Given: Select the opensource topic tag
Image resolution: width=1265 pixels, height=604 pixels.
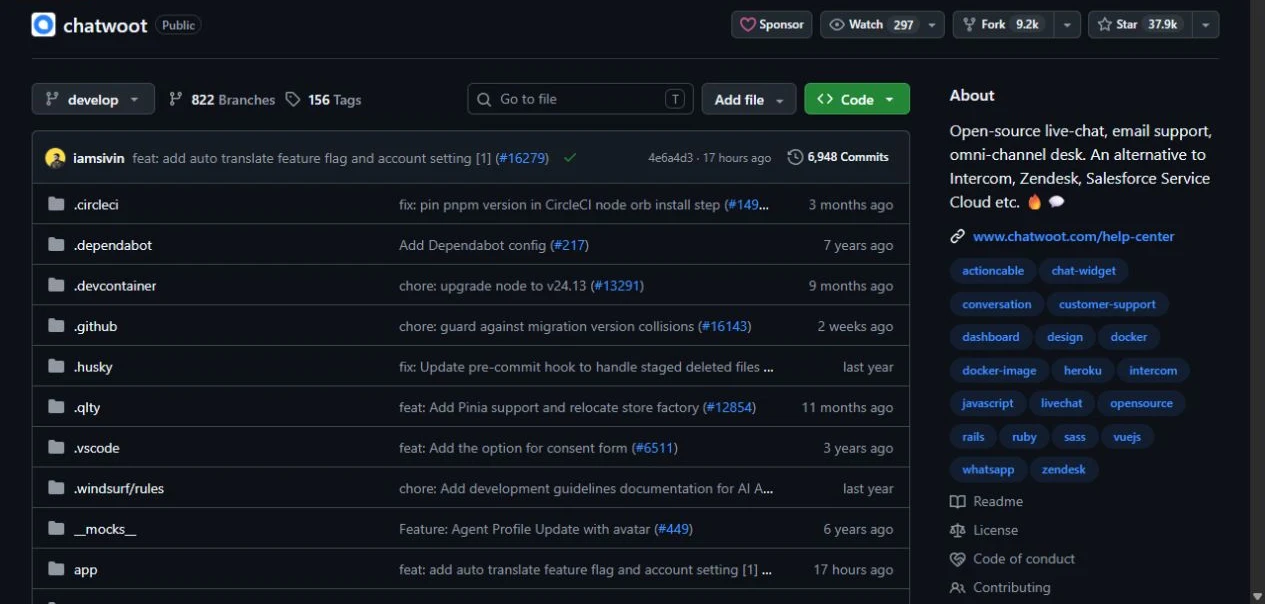Looking at the screenshot, I should (x=1141, y=403).
